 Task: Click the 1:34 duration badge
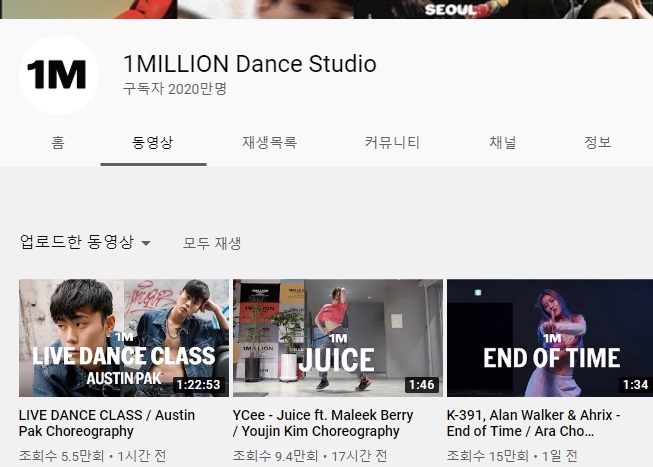click(x=636, y=385)
